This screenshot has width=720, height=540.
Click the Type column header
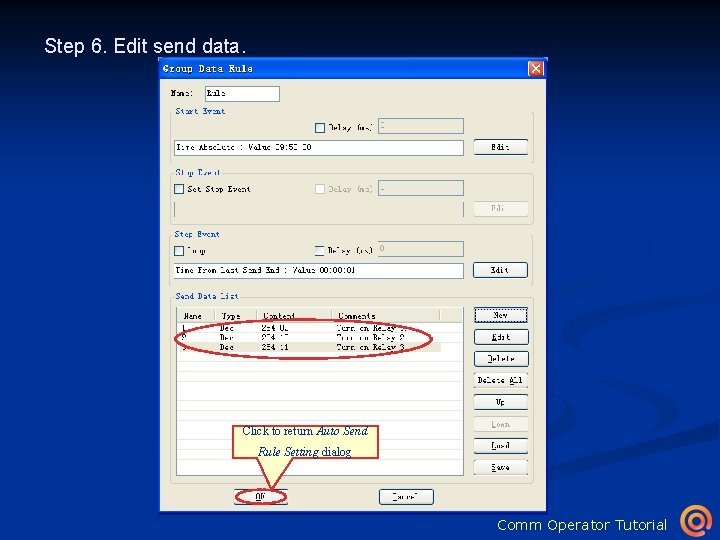coord(235,316)
